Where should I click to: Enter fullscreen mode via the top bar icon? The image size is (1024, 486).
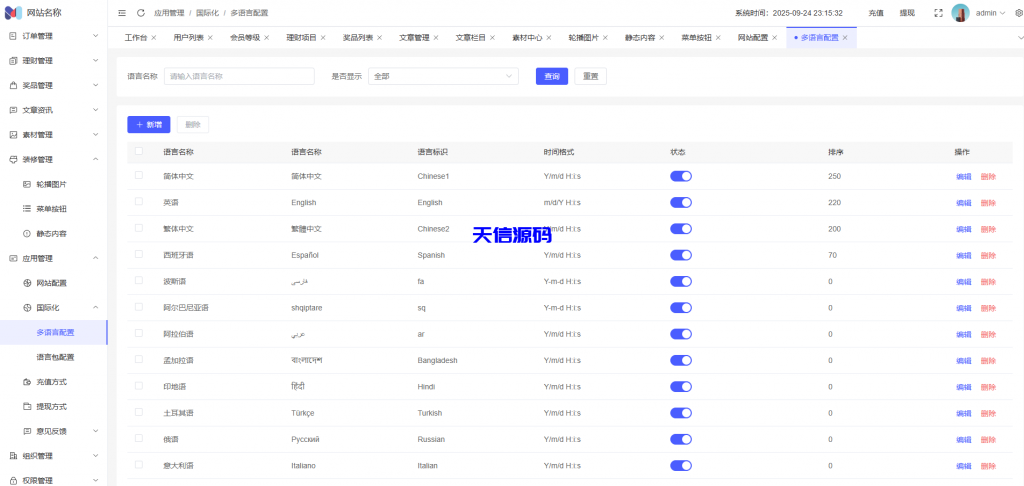click(x=938, y=13)
